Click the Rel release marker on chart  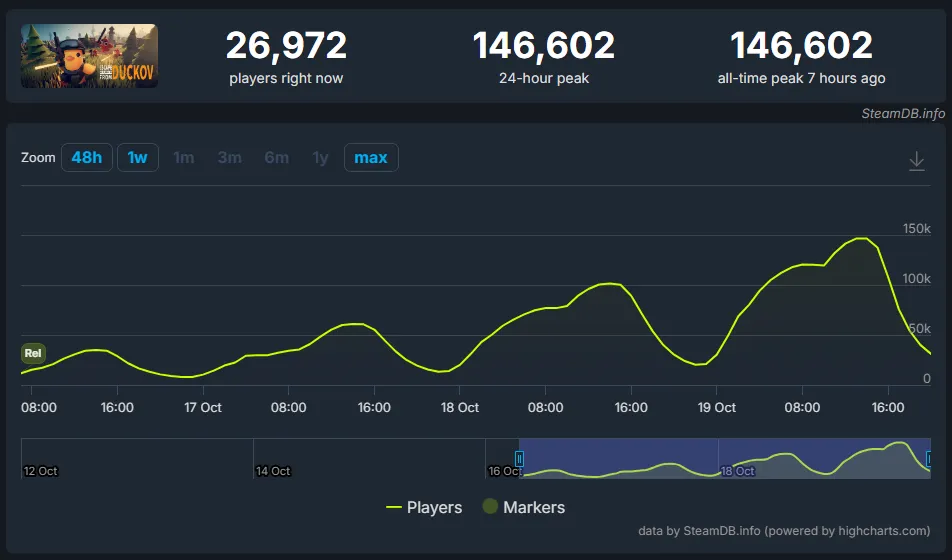click(x=33, y=353)
